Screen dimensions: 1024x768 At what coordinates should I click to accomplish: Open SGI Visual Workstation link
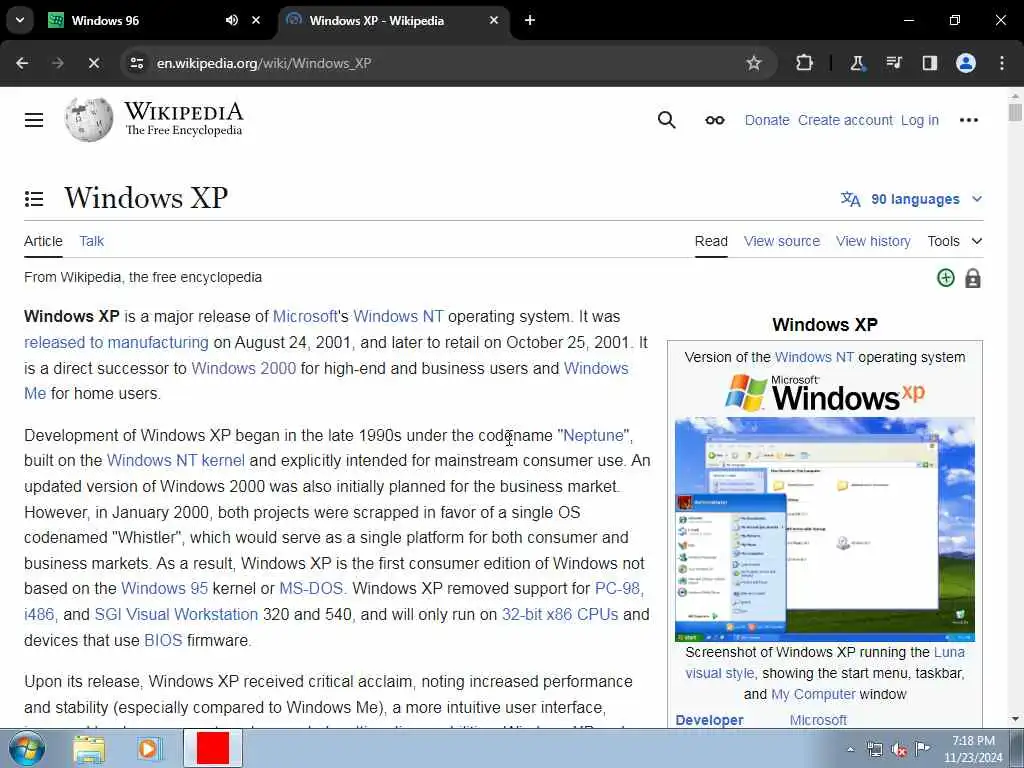pyautogui.click(x=176, y=615)
